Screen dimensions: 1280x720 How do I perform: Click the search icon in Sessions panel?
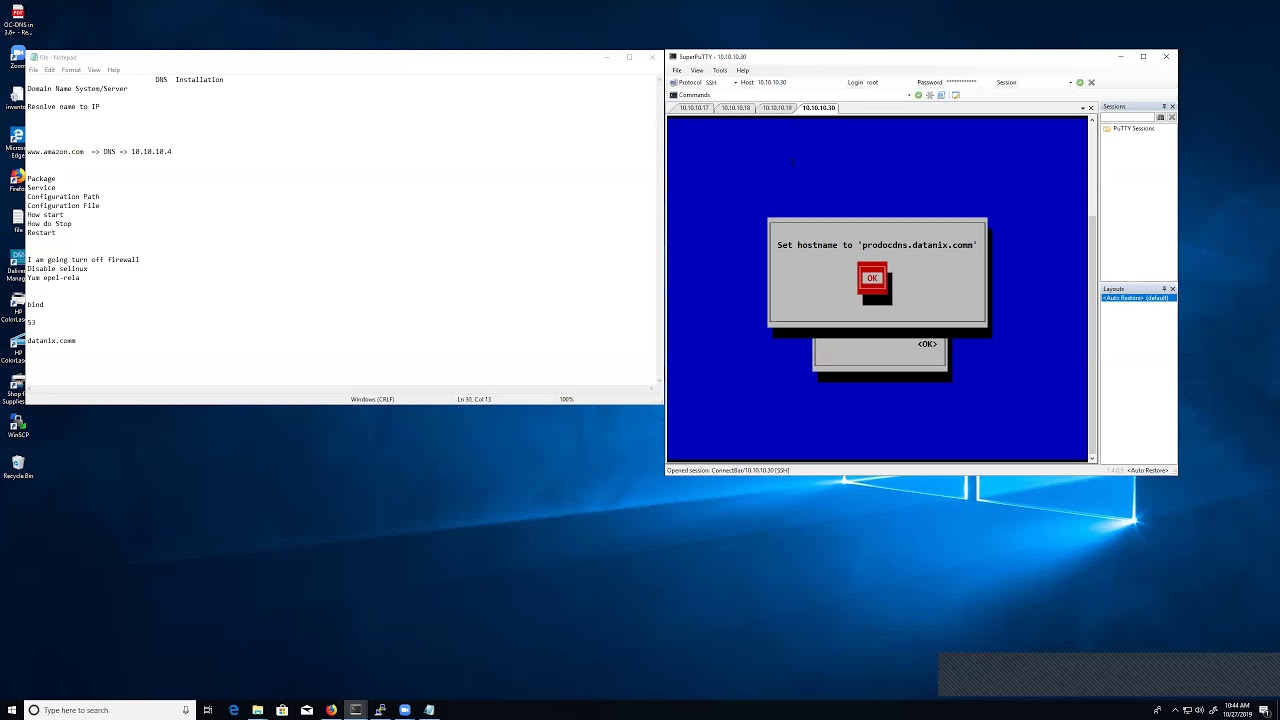1161,117
